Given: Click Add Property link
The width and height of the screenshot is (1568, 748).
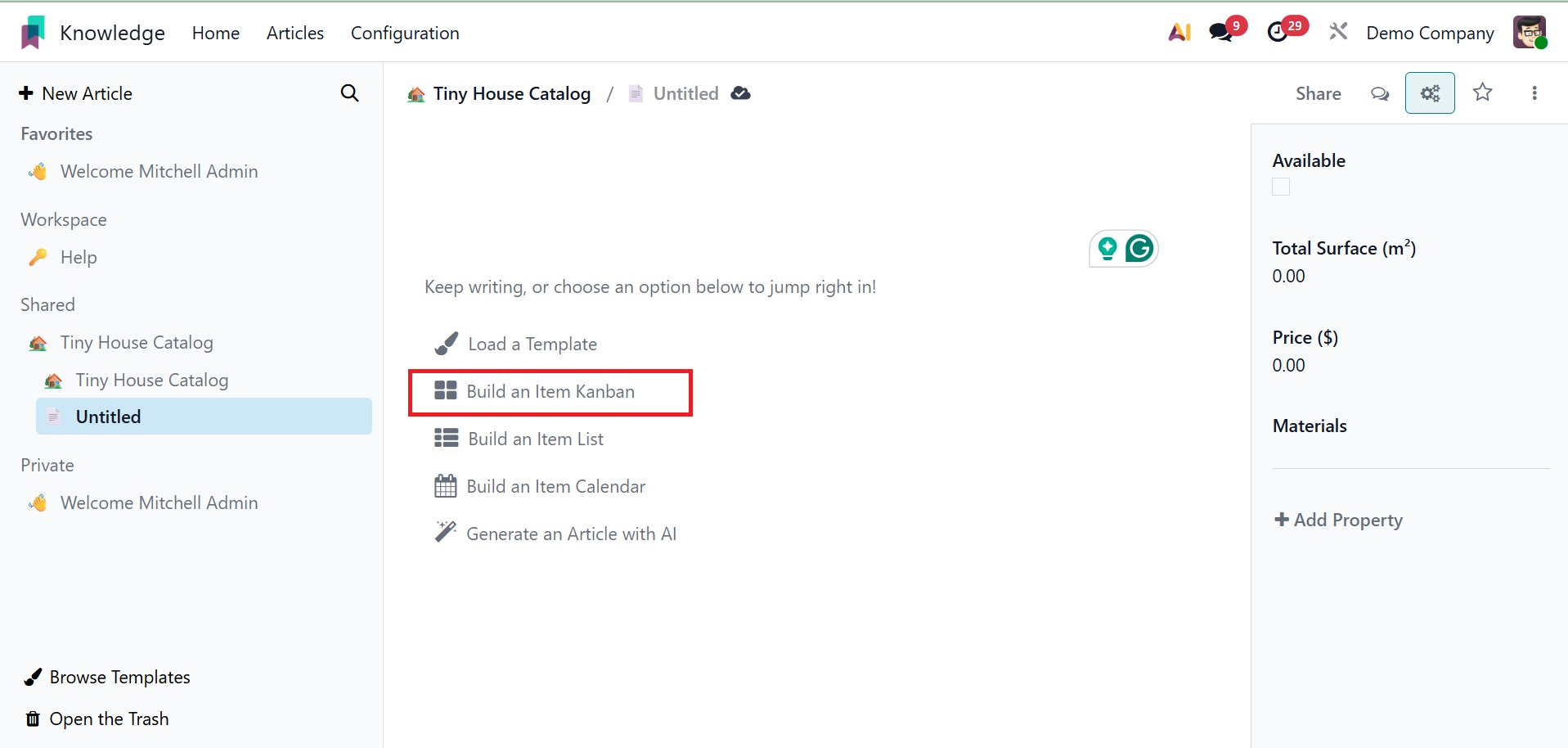Looking at the screenshot, I should [x=1338, y=520].
